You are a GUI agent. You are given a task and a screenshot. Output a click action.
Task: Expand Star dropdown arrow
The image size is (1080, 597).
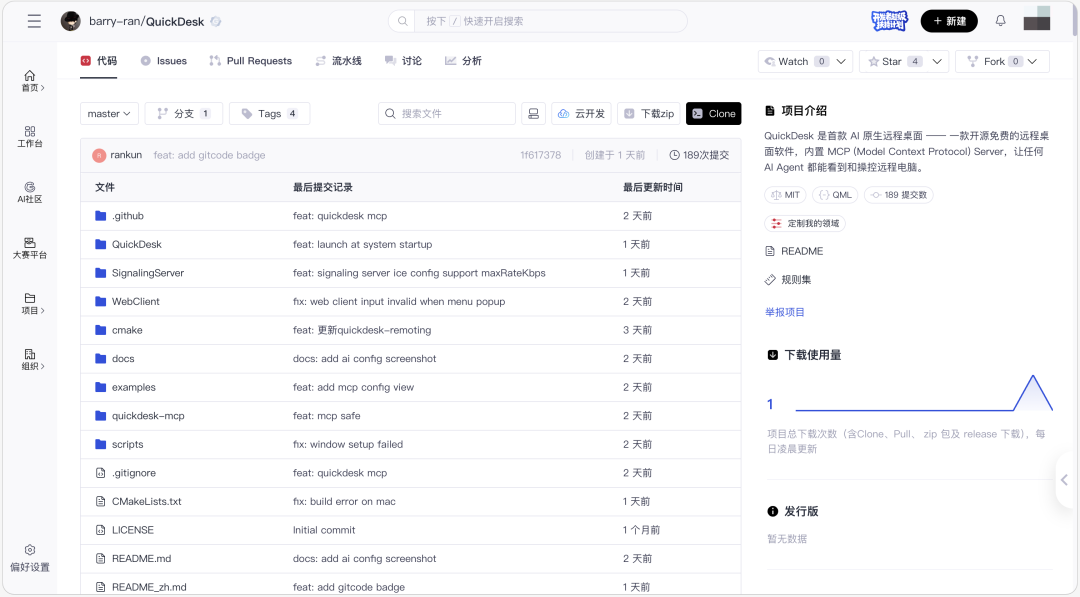pos(937,61)
